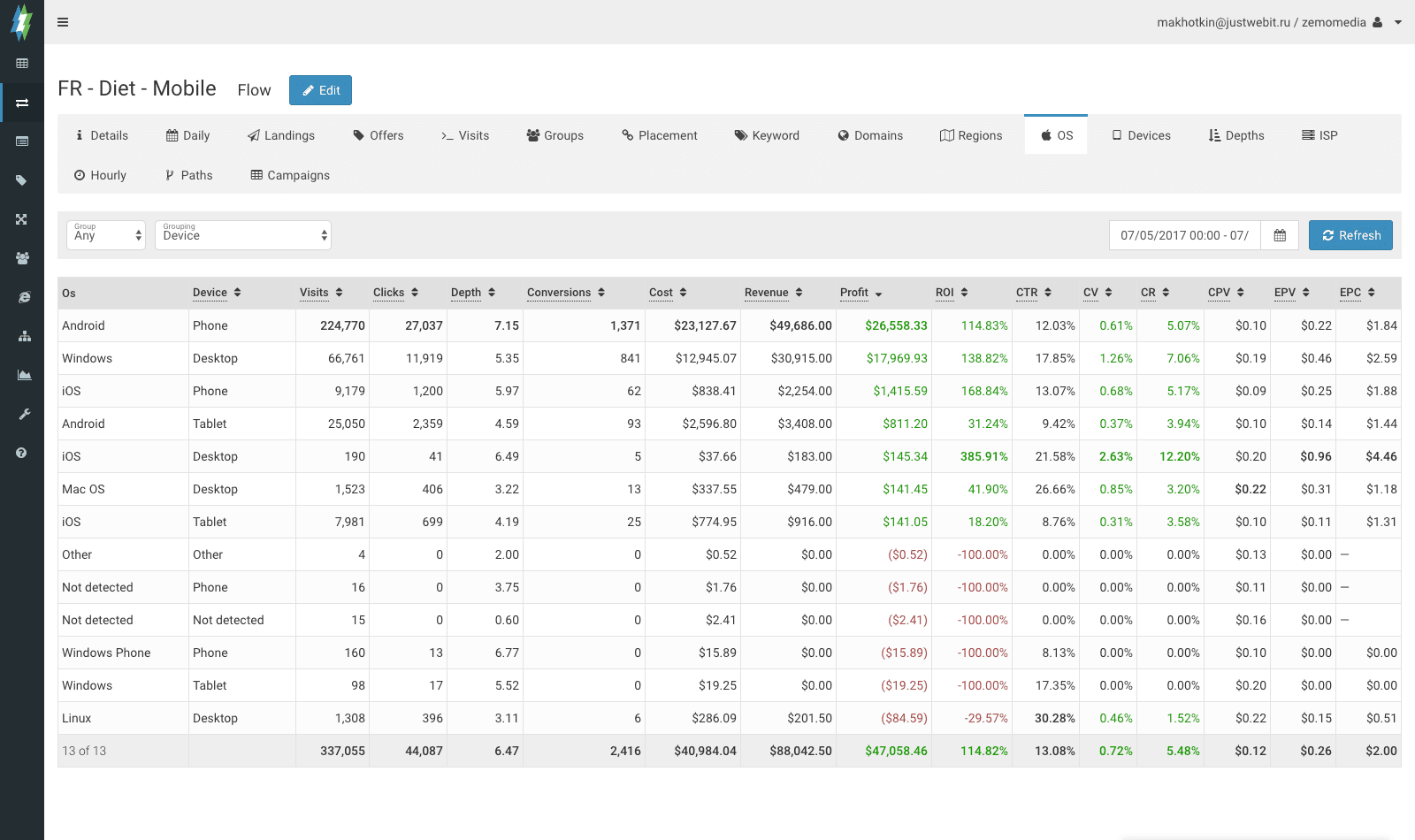1415x840 pixels.
Task: Sort by the Clicks column
Action: click(395, 293)
